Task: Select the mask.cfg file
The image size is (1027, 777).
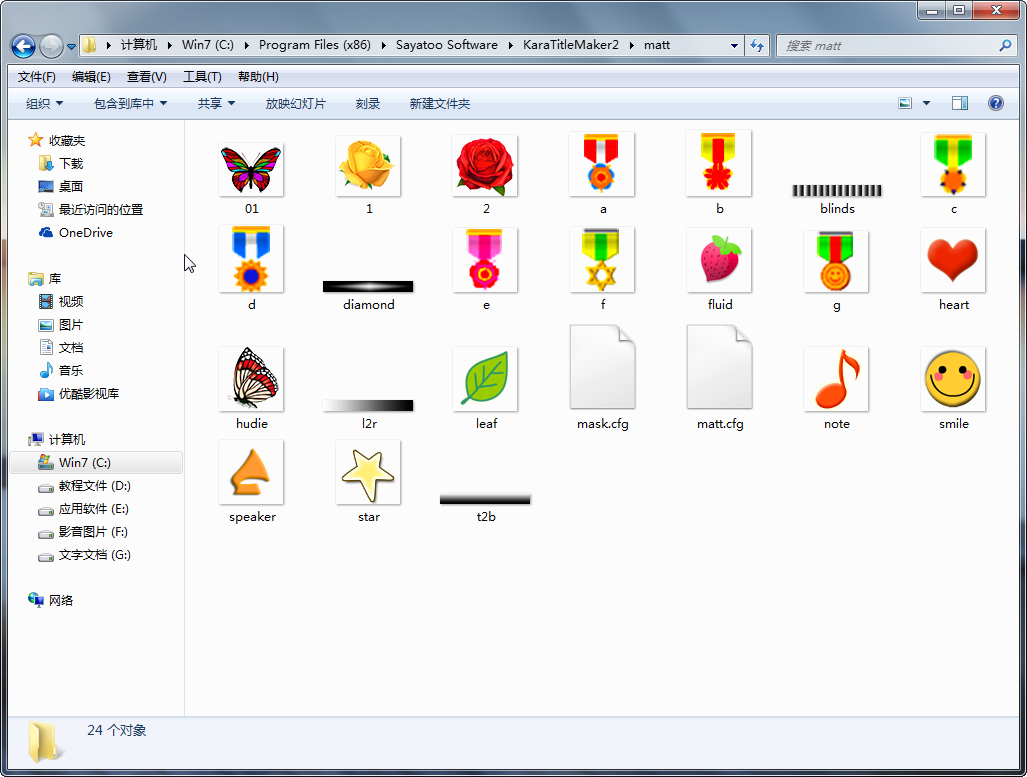Action: tap(602, 368)
